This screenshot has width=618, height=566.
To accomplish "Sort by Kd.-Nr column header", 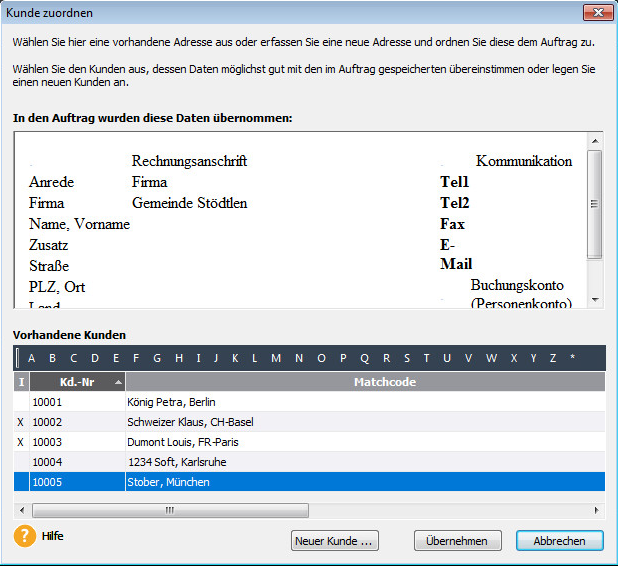I will pyautogui.click(x=76, y=382).
